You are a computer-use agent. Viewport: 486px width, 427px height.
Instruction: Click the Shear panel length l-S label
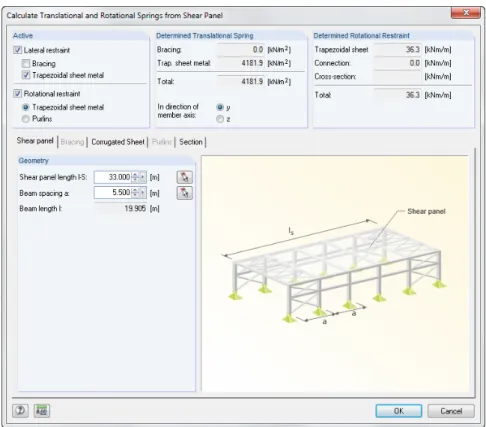(53, 177)
